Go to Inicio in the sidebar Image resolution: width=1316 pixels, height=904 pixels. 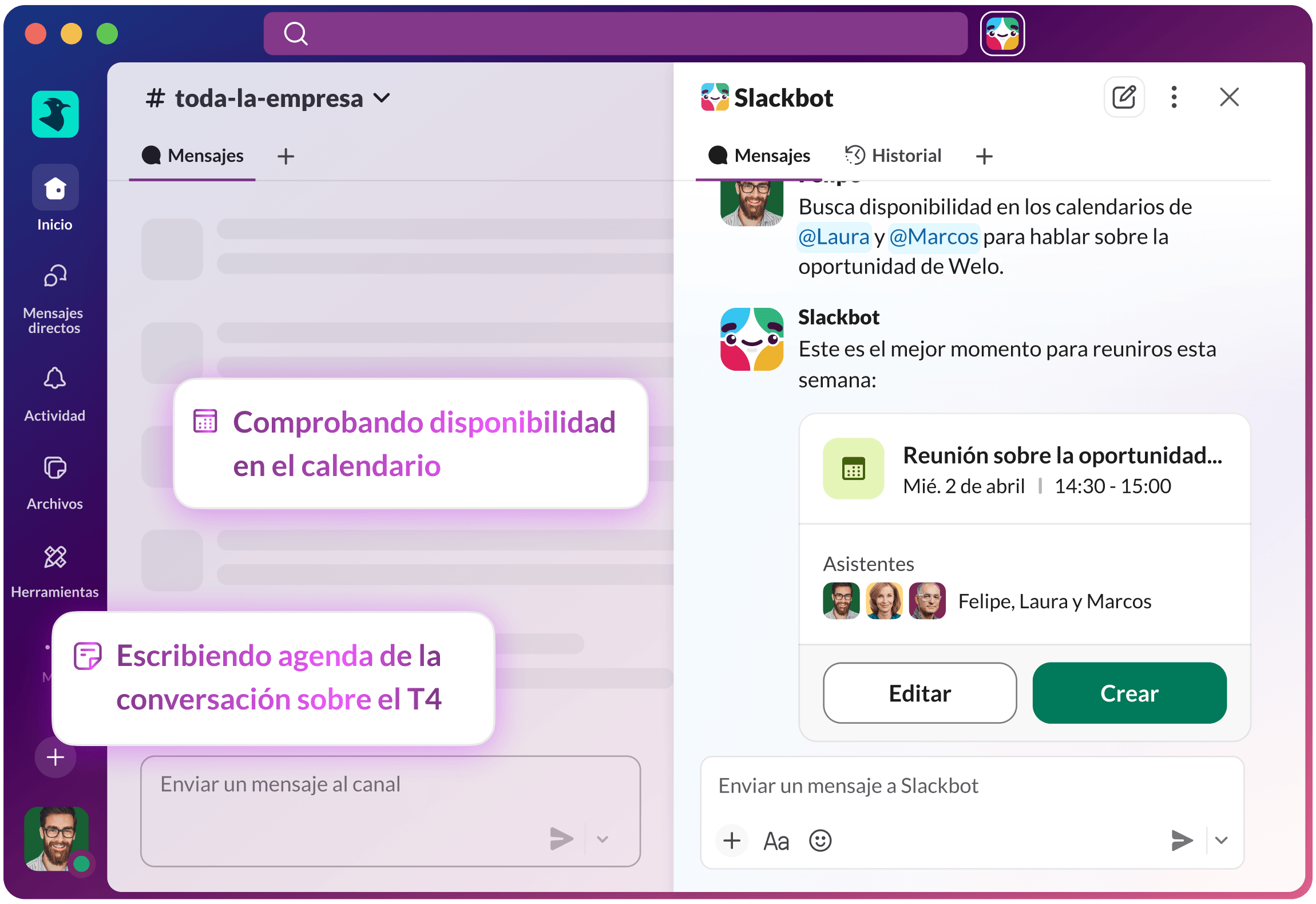[55, 198]
